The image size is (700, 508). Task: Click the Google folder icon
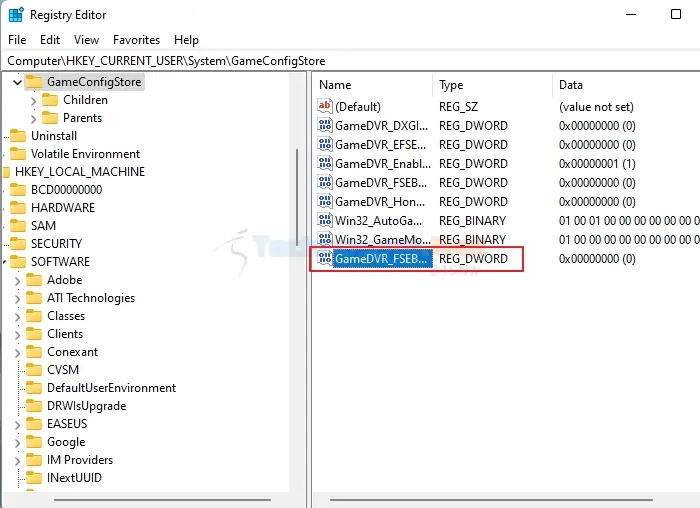tap(33, 441)
